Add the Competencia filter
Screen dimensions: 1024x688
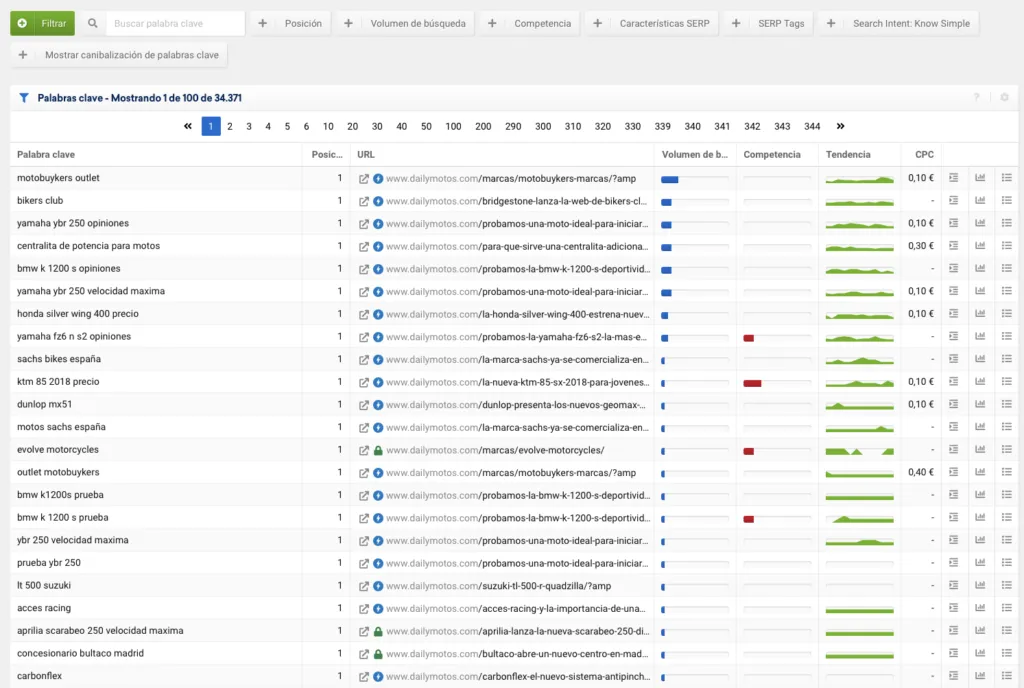[530, 23]
